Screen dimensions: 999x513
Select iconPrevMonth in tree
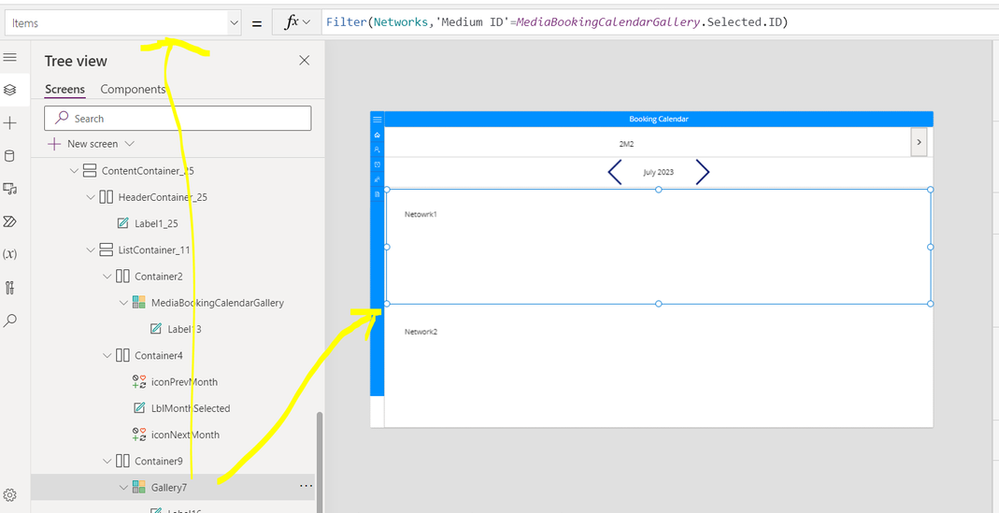tap(184, 382)
